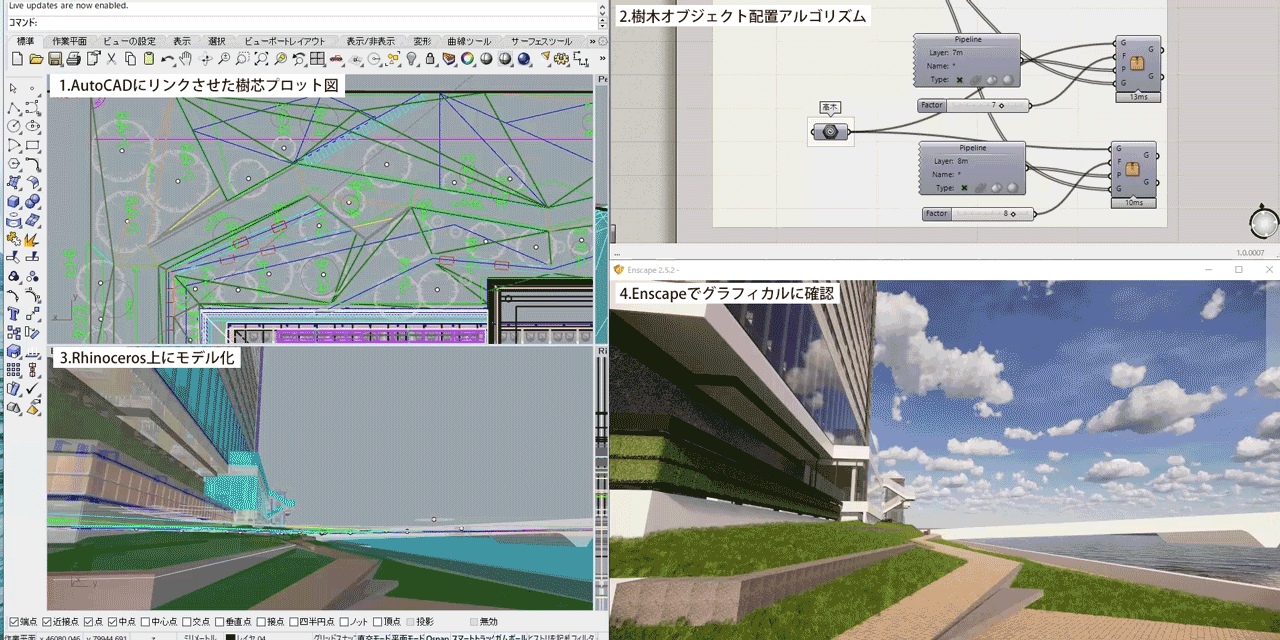Select the box solid tool
1280x640 pixels.
coord(15,201)
